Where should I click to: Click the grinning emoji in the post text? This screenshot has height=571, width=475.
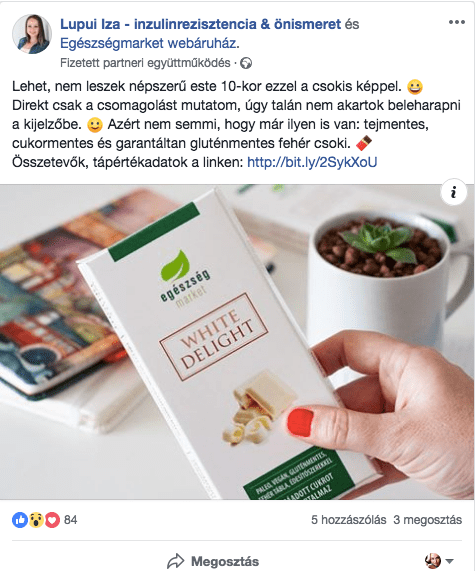415,87
